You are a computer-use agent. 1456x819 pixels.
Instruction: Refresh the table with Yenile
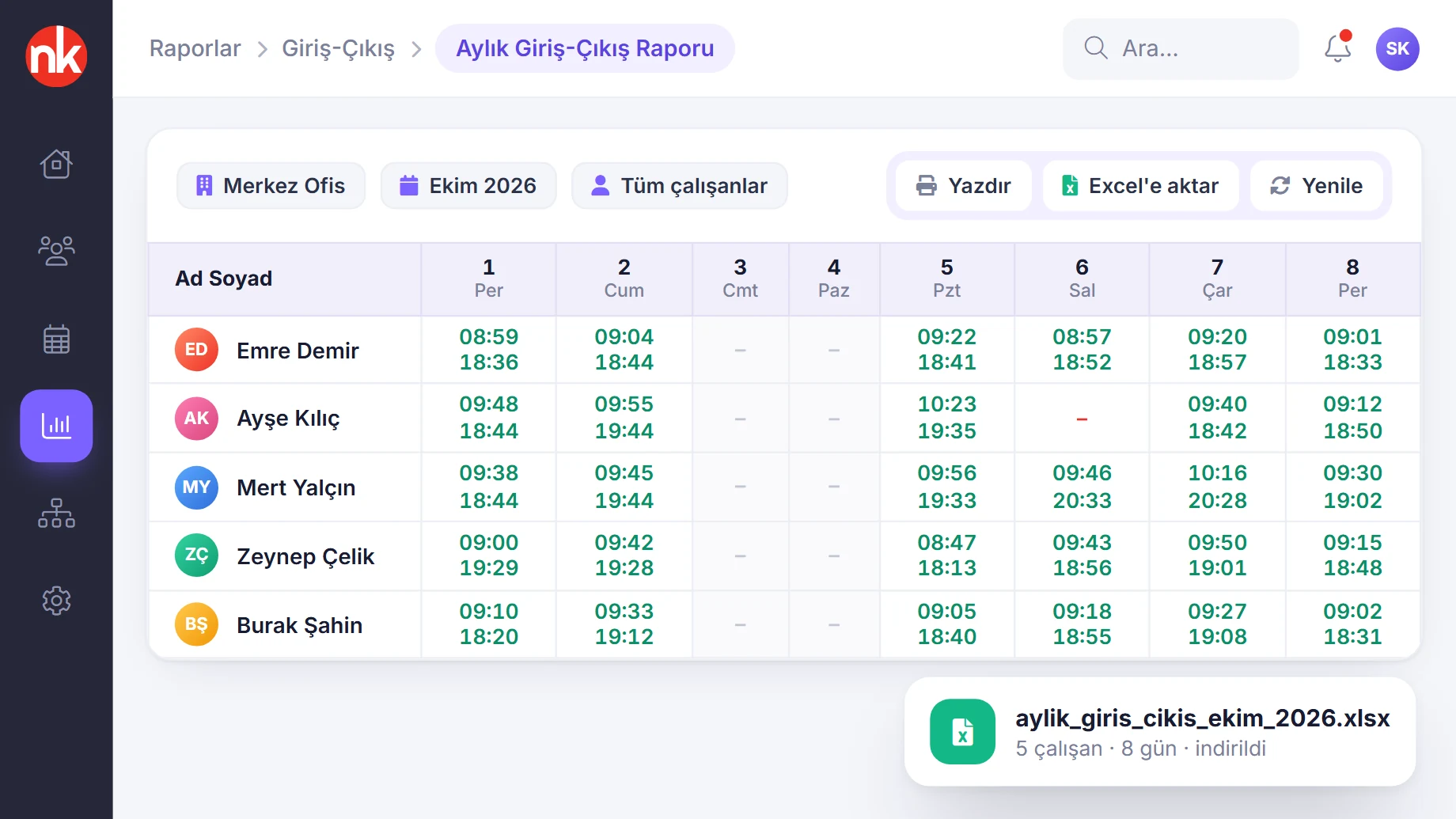click(x=1317, y=186)
